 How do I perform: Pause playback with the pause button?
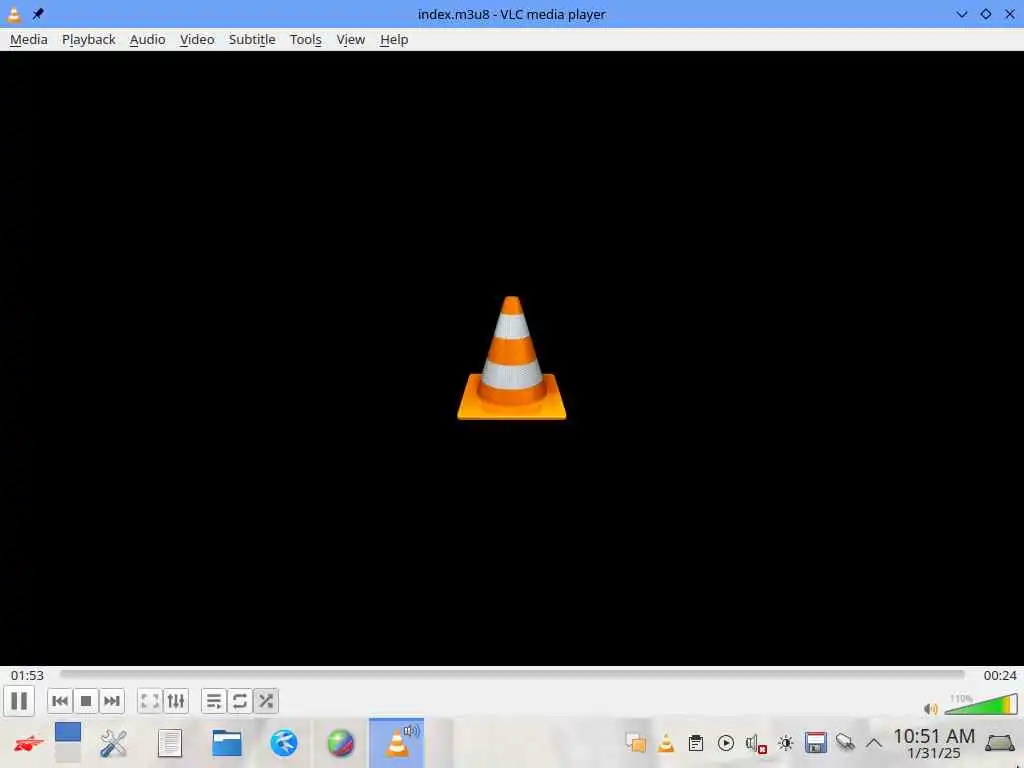tap(19, 701)
